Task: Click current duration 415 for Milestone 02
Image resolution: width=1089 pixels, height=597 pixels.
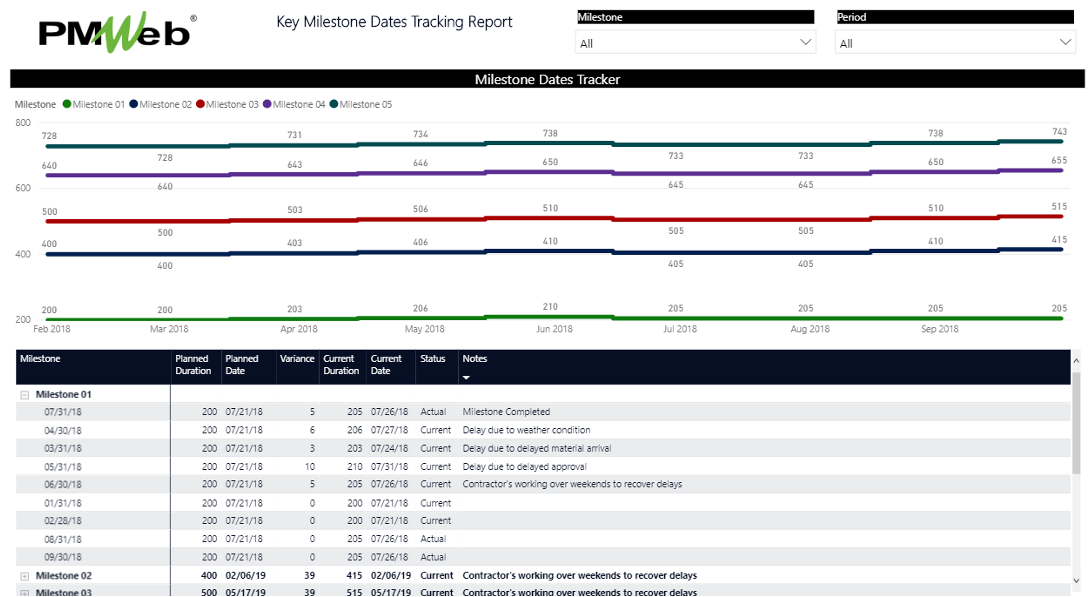Action: [355, 576]
